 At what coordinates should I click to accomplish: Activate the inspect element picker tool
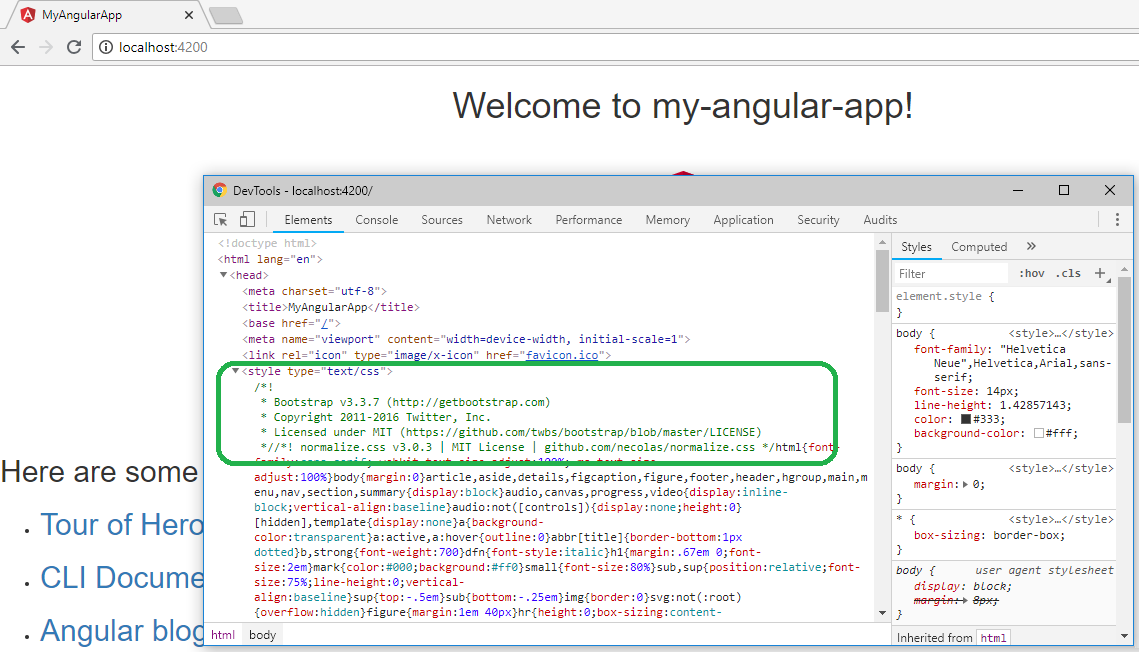pyautogui.click(x=221, y=219)
